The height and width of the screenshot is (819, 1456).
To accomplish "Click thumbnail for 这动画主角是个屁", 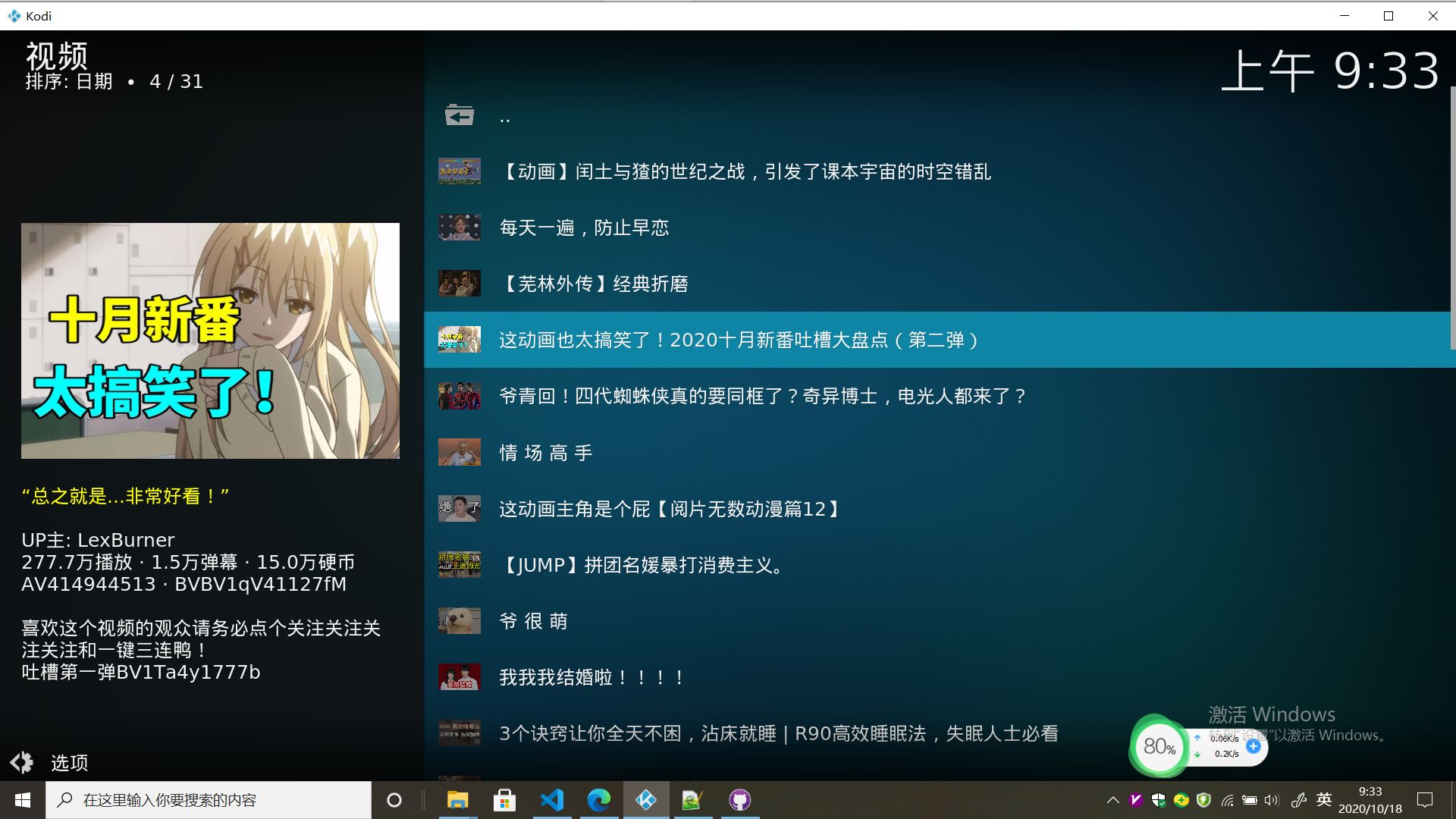I will (460, 509).
